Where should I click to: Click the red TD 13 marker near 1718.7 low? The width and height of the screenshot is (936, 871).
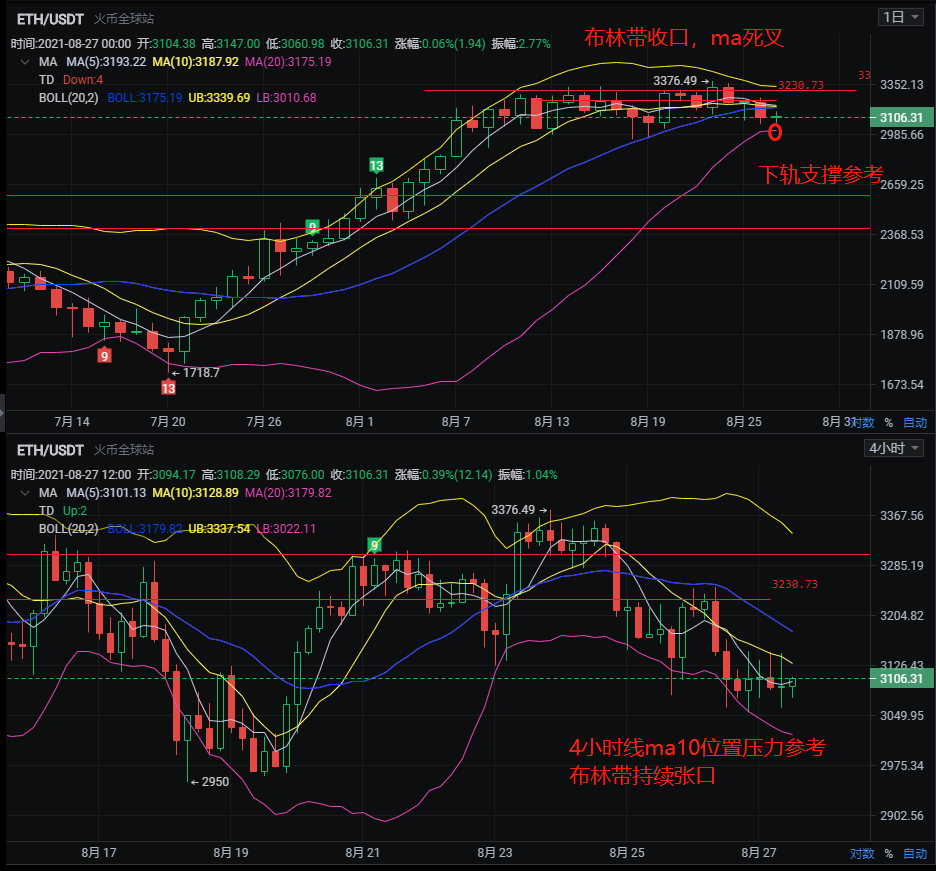click(168, 387)
